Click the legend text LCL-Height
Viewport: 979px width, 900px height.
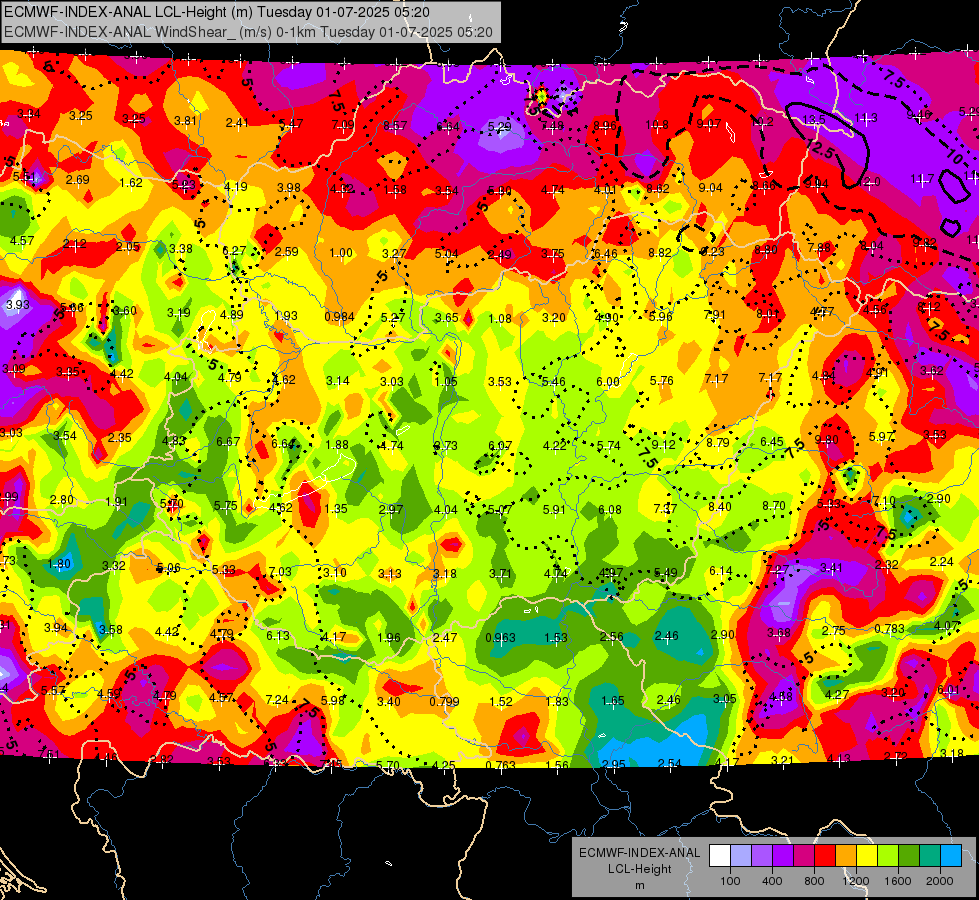[639, 869]
